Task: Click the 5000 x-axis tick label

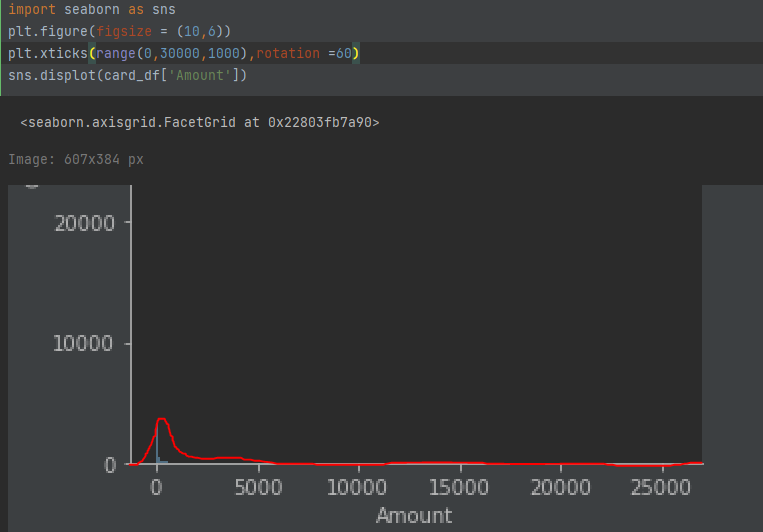Action: point(258,487)
